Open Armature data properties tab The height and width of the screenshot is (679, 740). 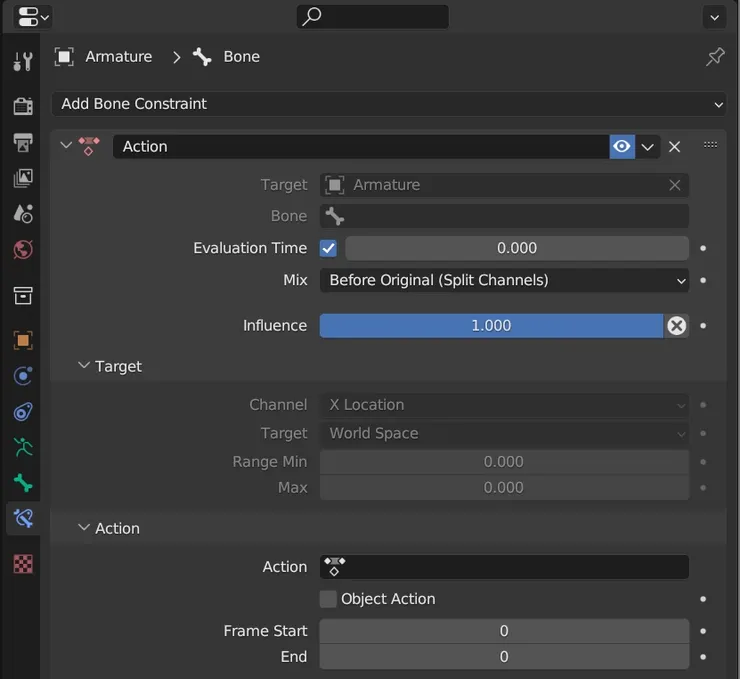(23, 447)
